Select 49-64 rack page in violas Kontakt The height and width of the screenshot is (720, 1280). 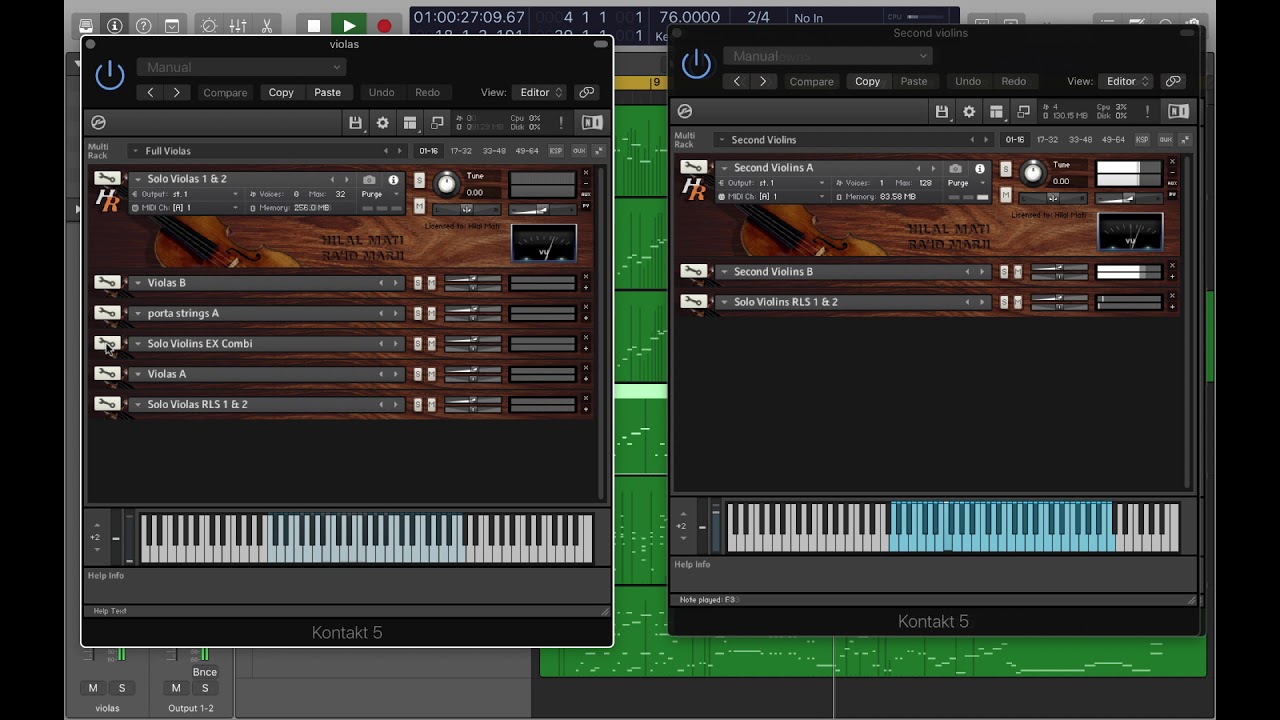click(527, 151)
